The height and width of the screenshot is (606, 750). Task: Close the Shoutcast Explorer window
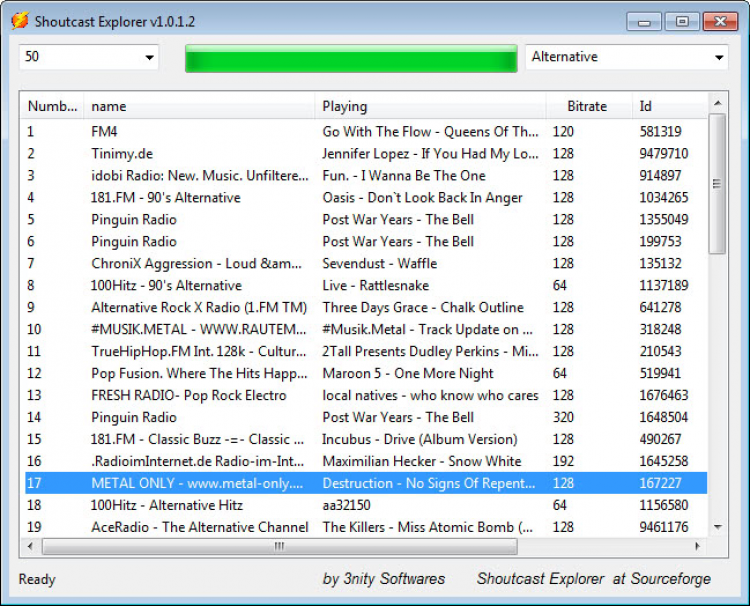point(720,22)
